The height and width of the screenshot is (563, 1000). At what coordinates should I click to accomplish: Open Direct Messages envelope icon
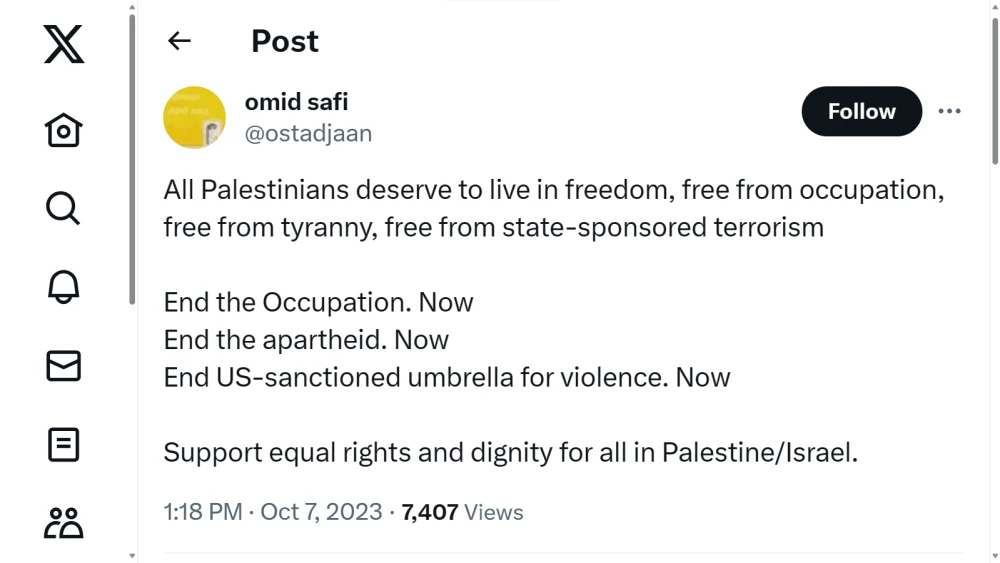63,366
